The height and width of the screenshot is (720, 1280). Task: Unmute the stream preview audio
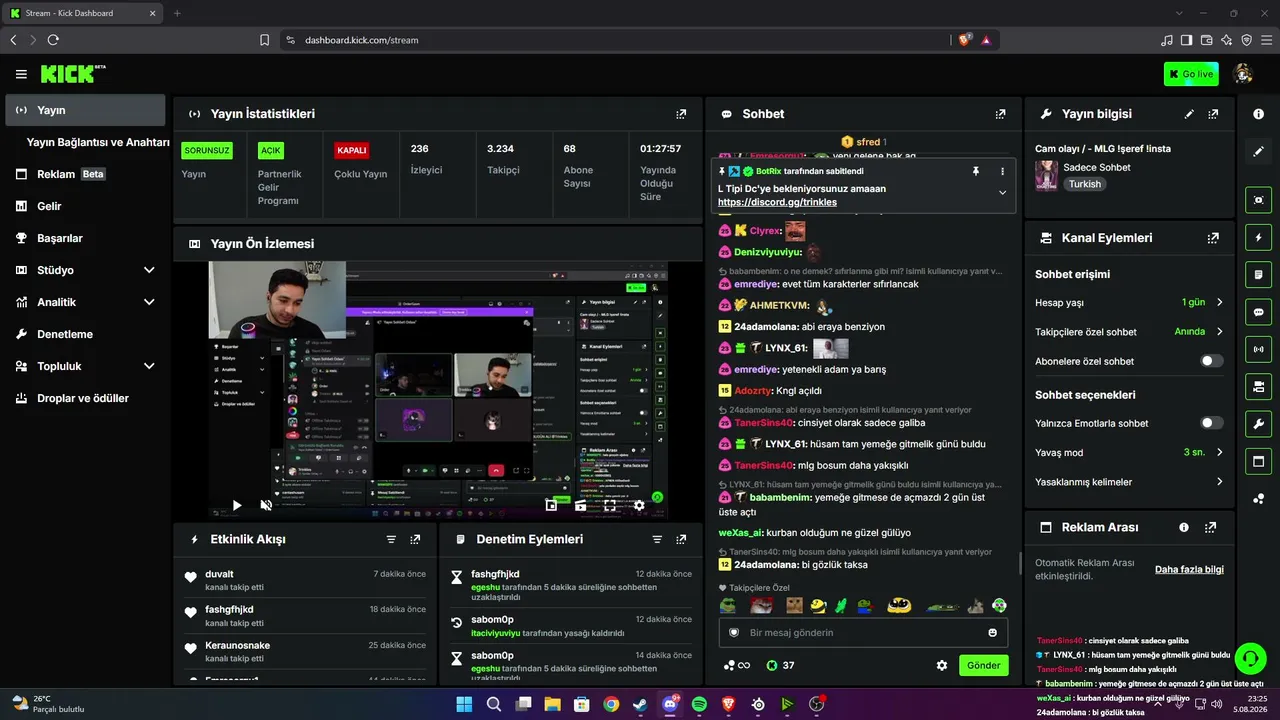click(266, 506)
